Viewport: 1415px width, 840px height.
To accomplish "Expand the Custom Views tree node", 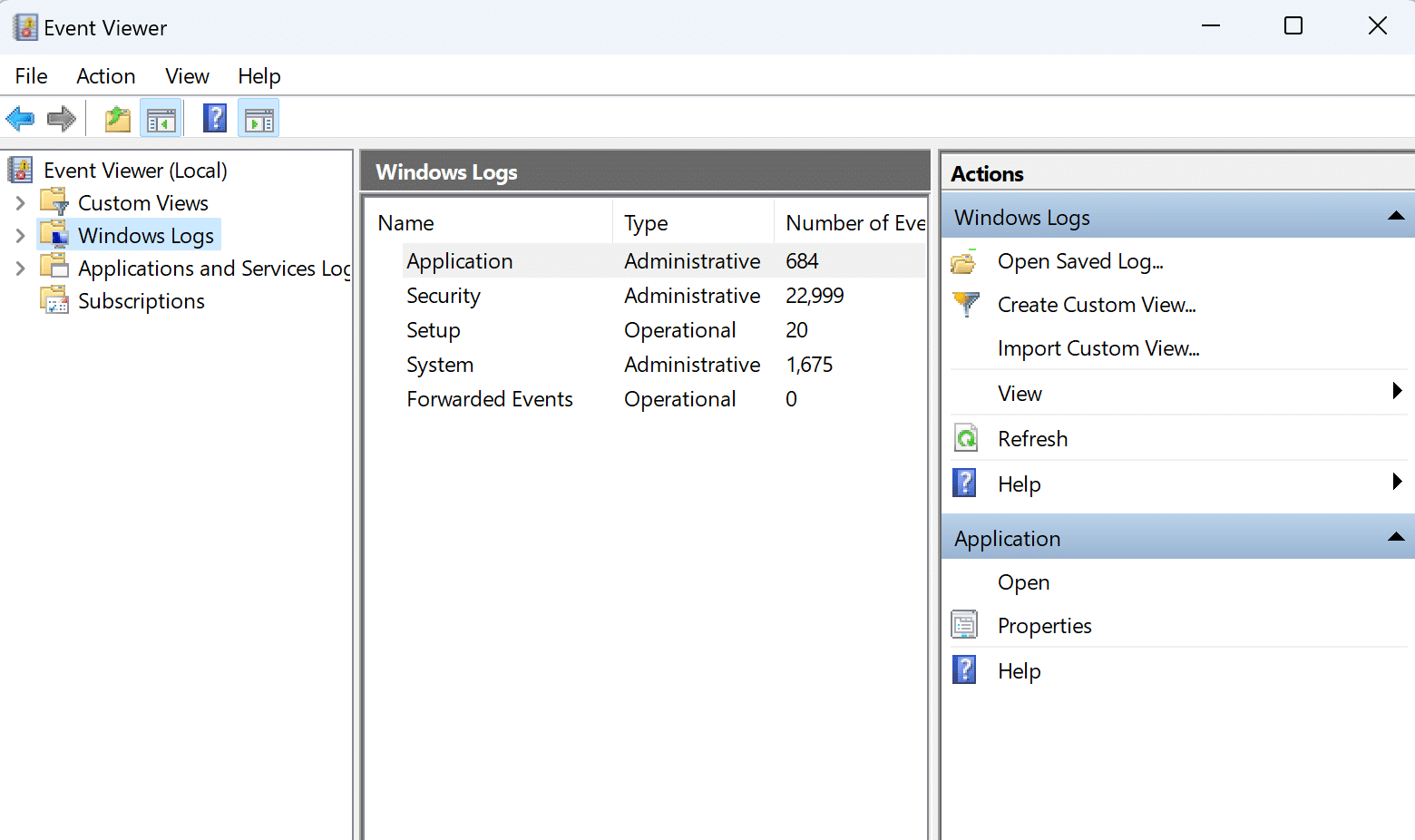I will [20, 202].
